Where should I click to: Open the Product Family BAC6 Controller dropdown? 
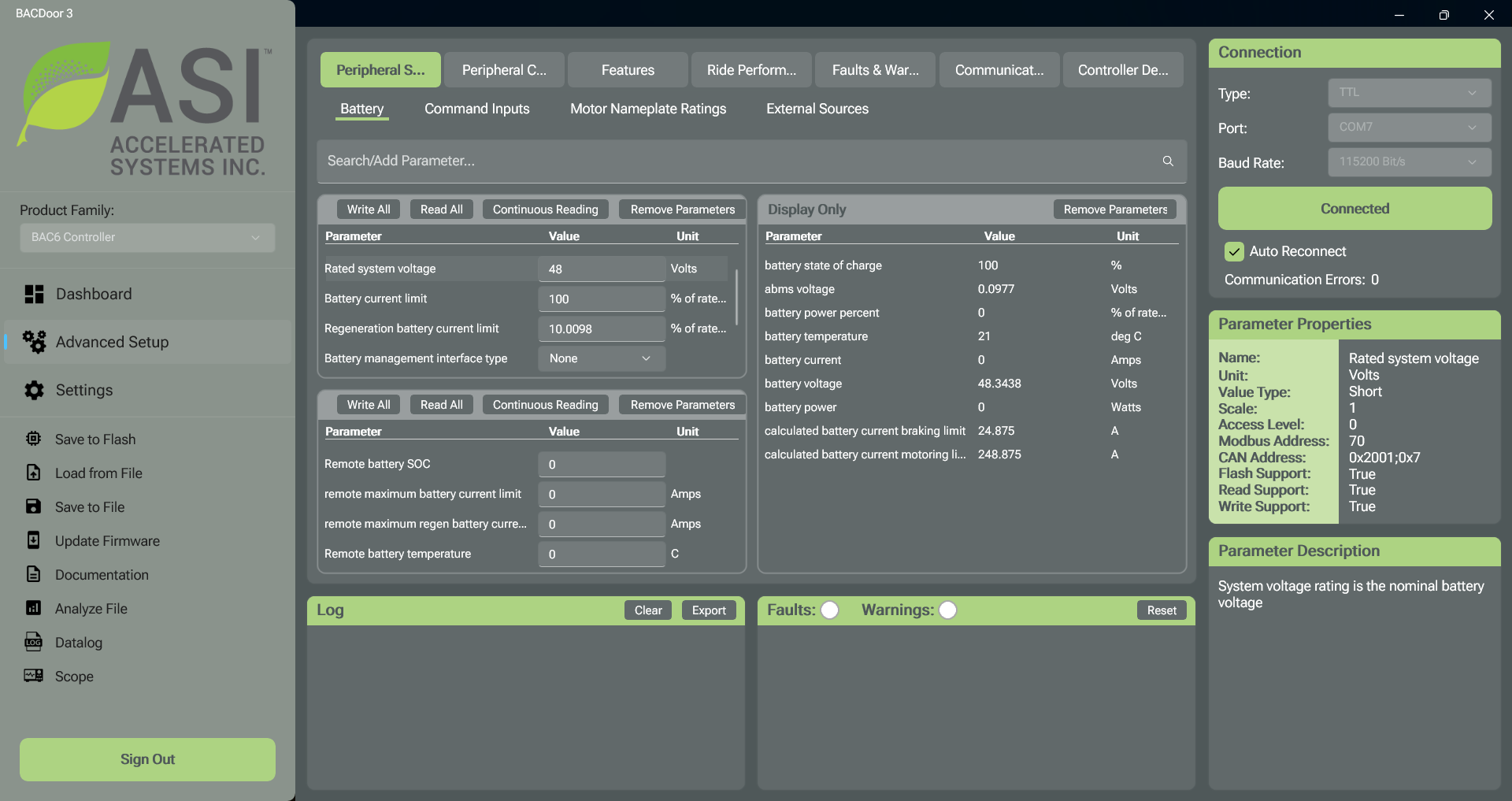[x=147, y=237]
